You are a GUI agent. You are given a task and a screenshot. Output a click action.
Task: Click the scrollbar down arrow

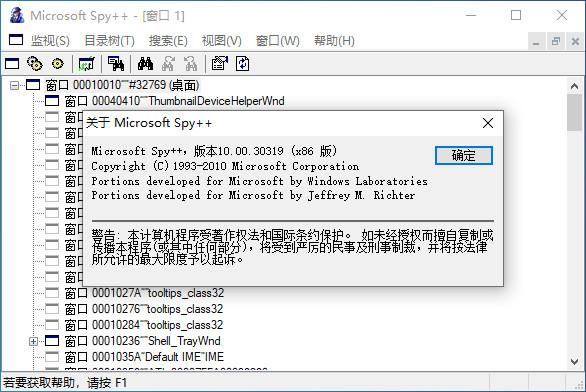(574, 361)
